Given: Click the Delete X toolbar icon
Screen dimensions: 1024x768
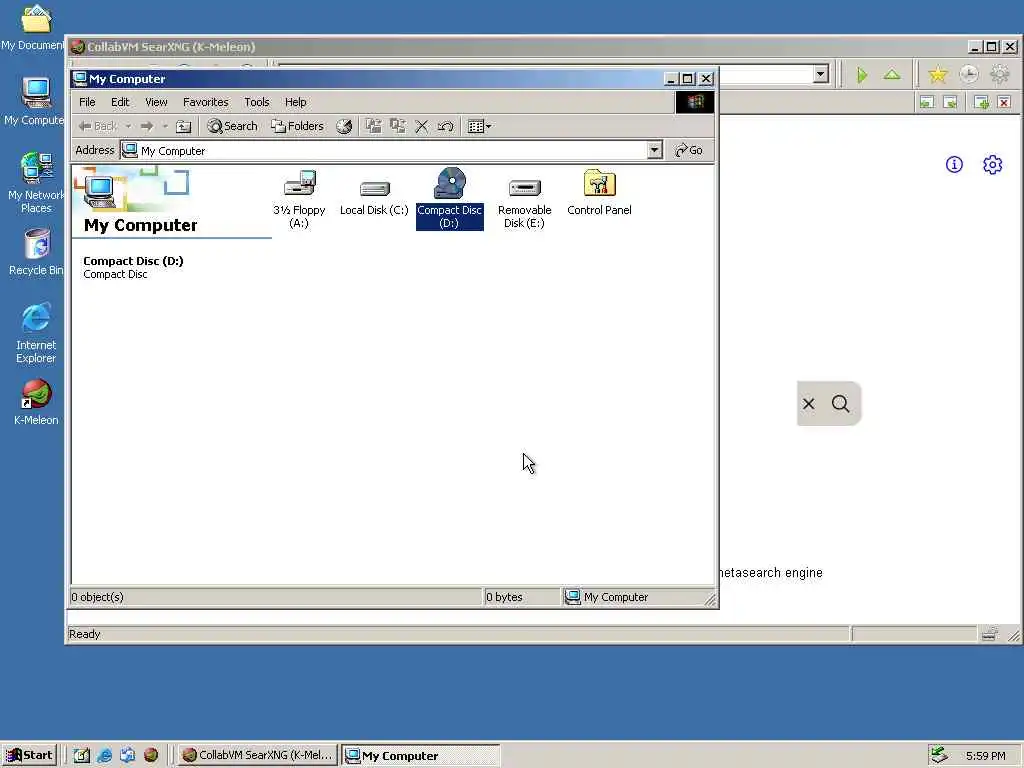Looking at the screenshot, I should tap(422, 126).
